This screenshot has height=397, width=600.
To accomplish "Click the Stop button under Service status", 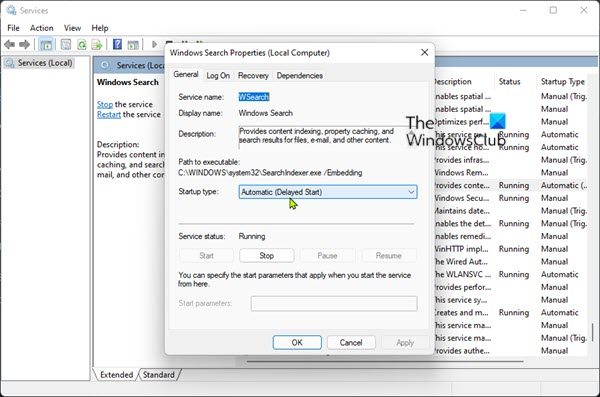I will point(267,255).
